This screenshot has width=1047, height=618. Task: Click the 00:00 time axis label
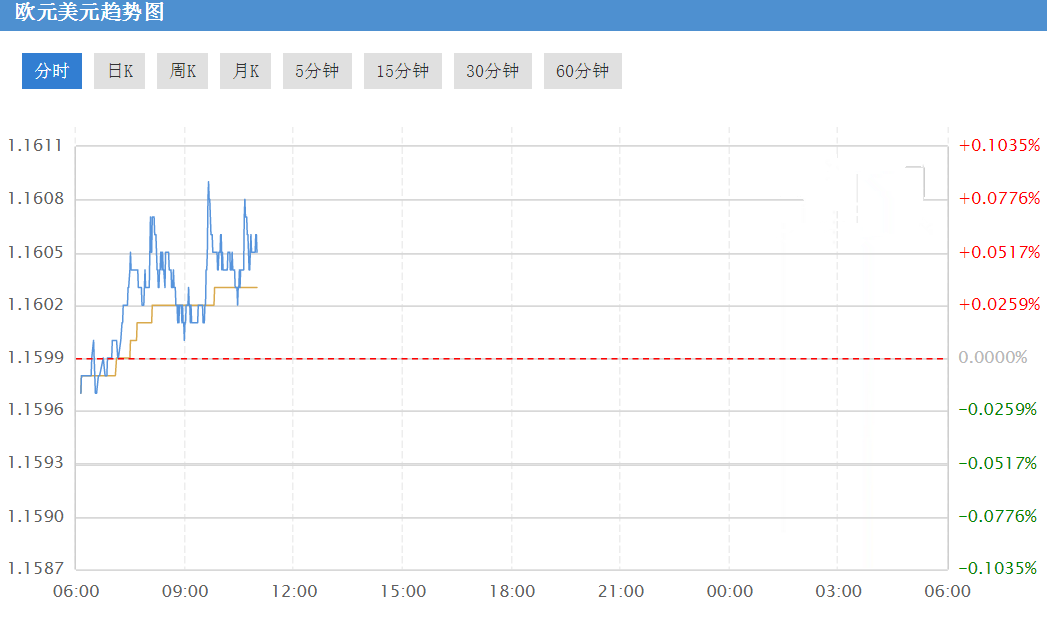pyautogui.click(x=730, y=591)
